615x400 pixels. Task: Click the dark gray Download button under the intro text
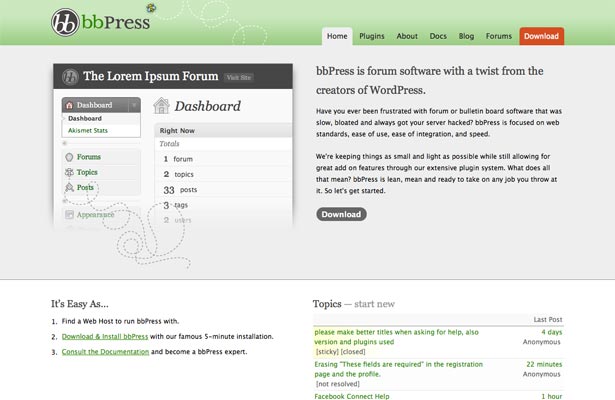[x=341, y=214]
